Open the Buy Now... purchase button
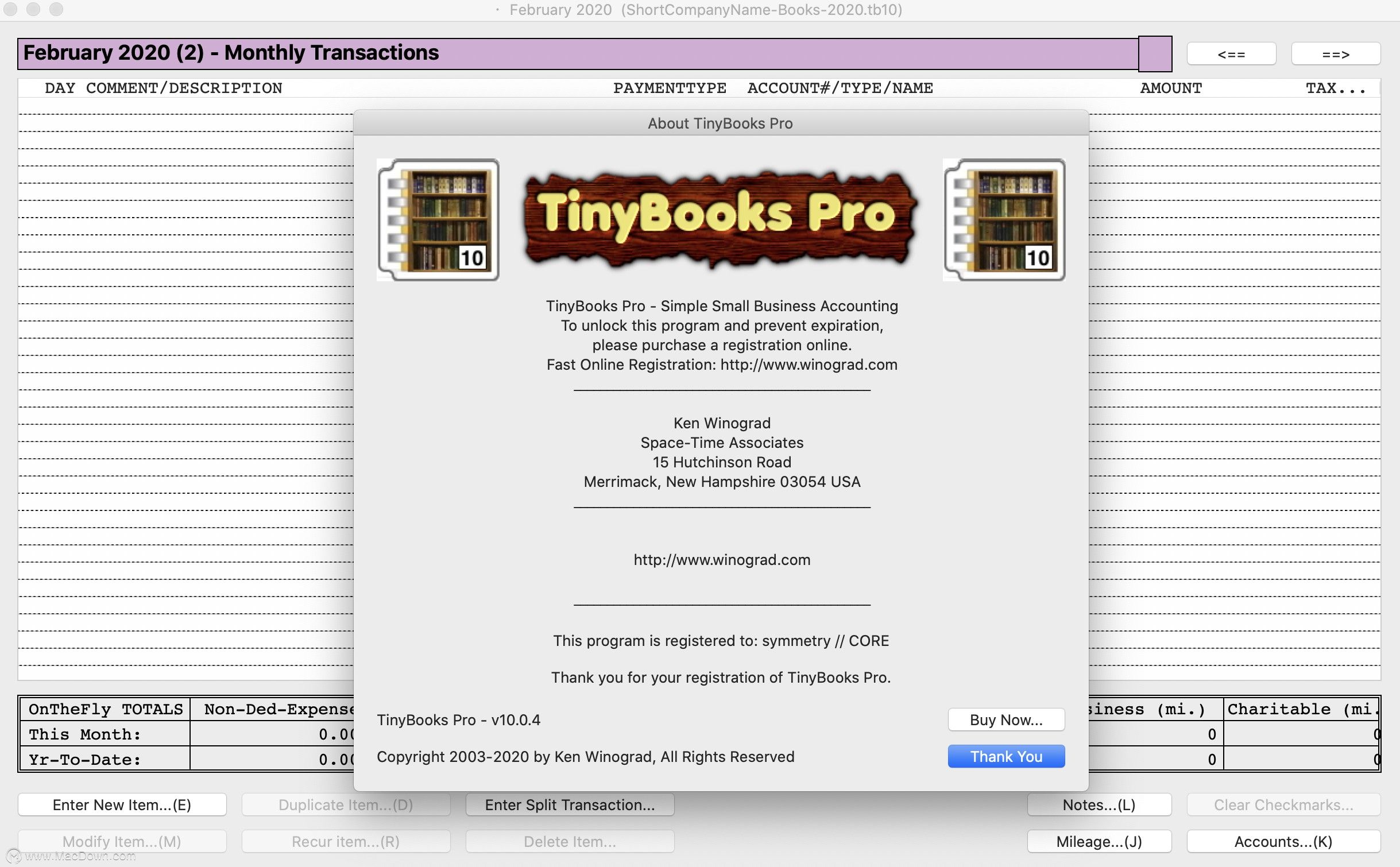The height and width of the screenshot is (867, 1400). (1006, 719)
